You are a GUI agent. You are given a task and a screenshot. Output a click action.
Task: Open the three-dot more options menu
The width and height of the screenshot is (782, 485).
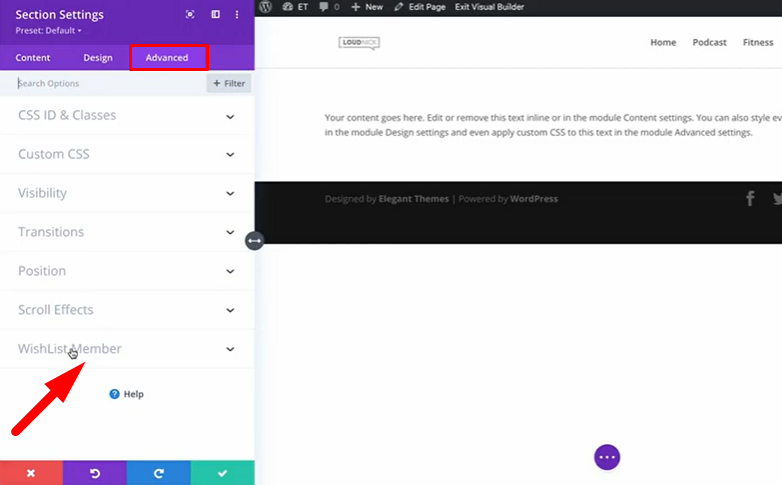click(237, 15)
